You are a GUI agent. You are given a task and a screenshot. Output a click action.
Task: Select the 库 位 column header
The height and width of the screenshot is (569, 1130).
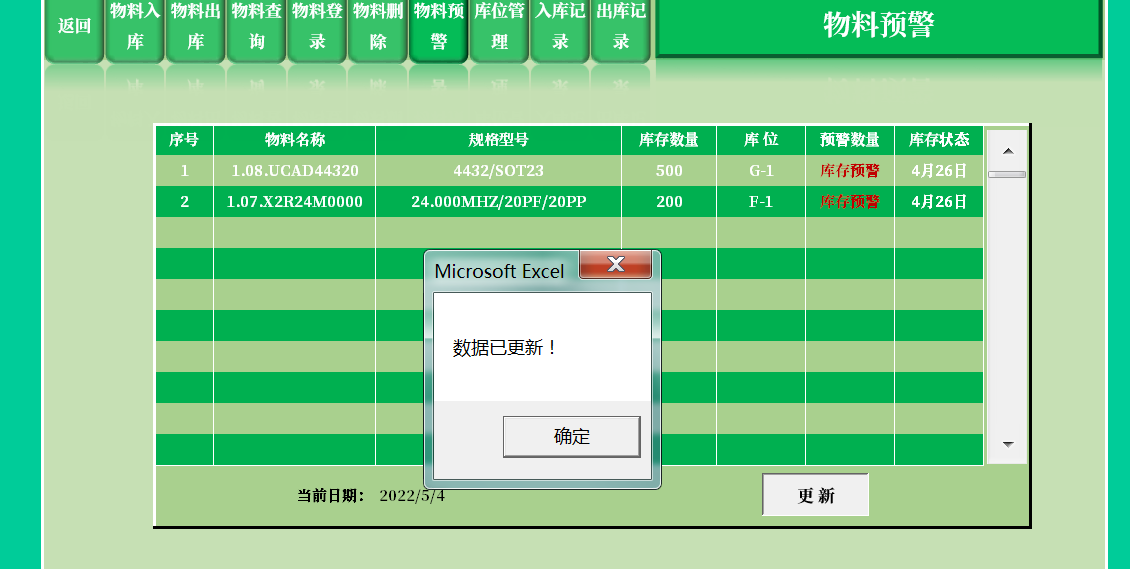761,140
